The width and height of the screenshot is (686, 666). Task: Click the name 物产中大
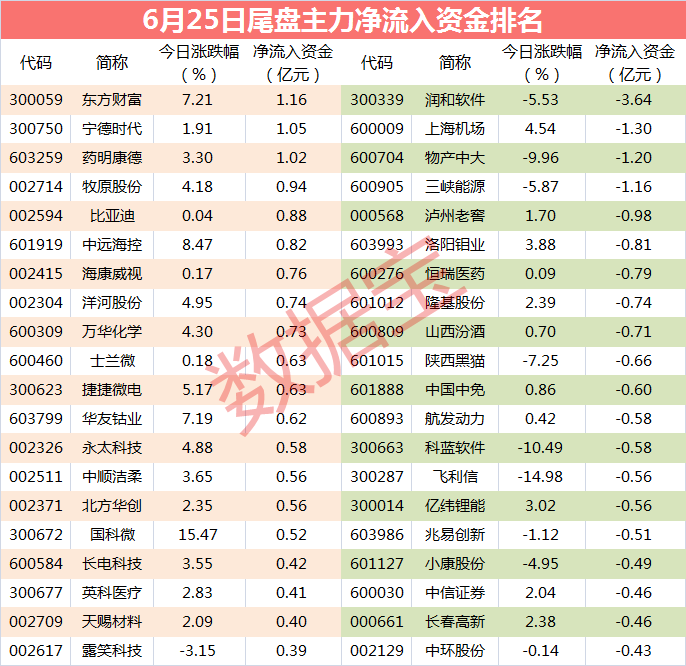pos(455,158)
